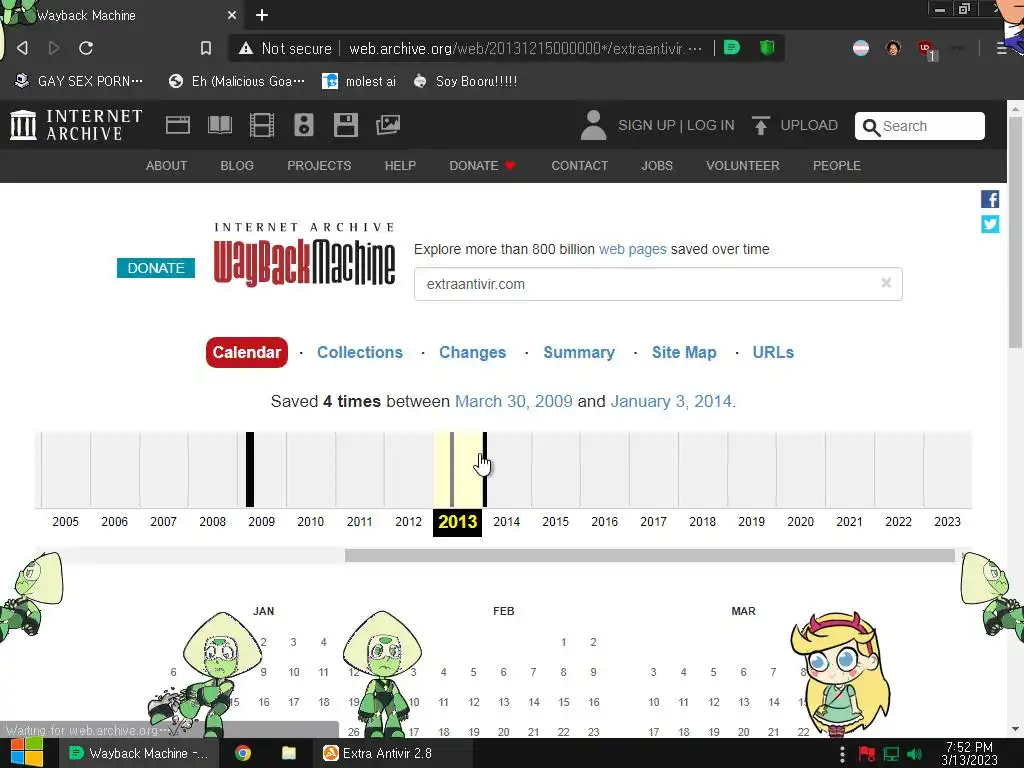
Task: Reload the page
Action: point(86,48)
